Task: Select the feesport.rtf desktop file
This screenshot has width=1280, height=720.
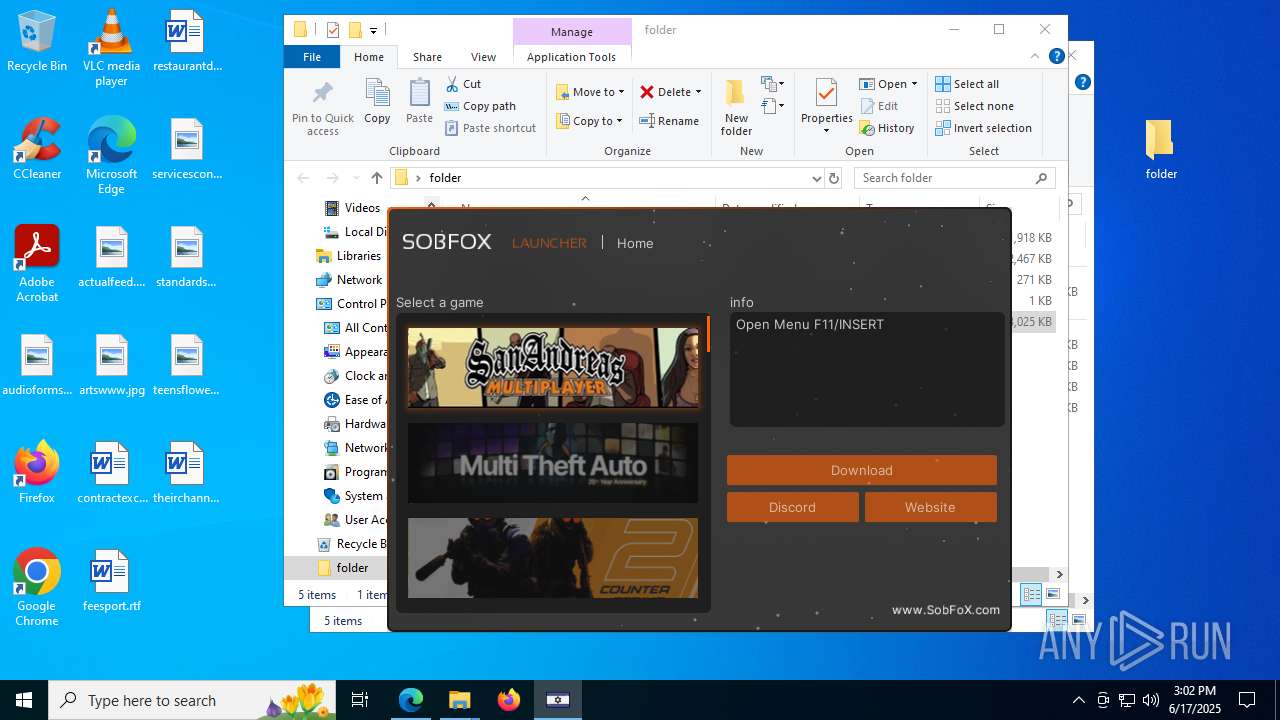Action: coord(112,581)
